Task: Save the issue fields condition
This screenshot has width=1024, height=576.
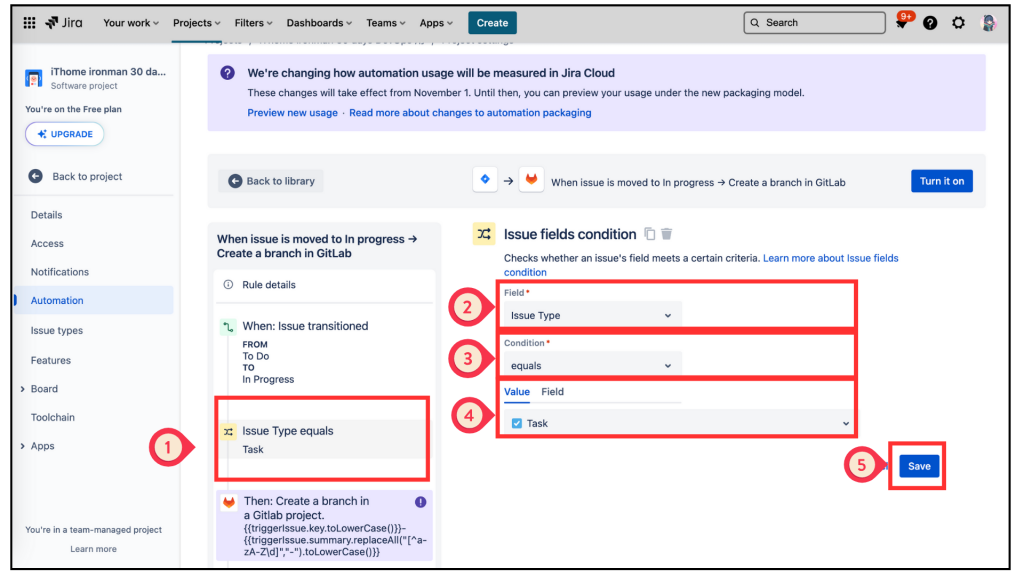Action: point(919,466)
